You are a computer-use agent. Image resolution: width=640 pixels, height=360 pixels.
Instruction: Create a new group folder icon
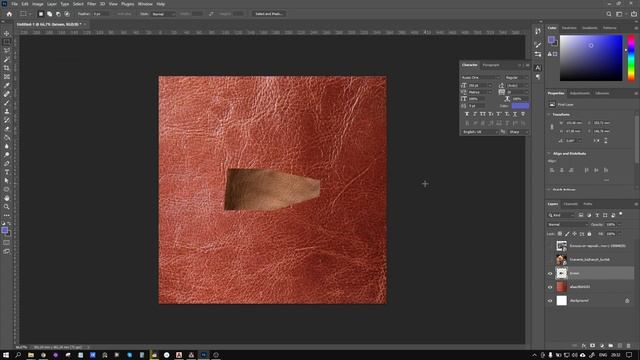point(611,346)
